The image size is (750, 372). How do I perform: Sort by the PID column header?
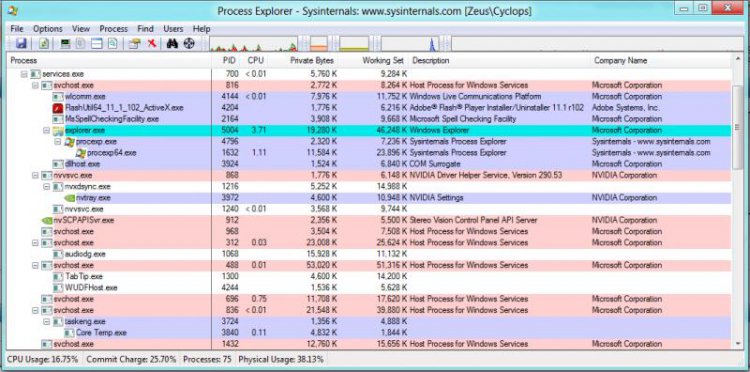[227, 61]
